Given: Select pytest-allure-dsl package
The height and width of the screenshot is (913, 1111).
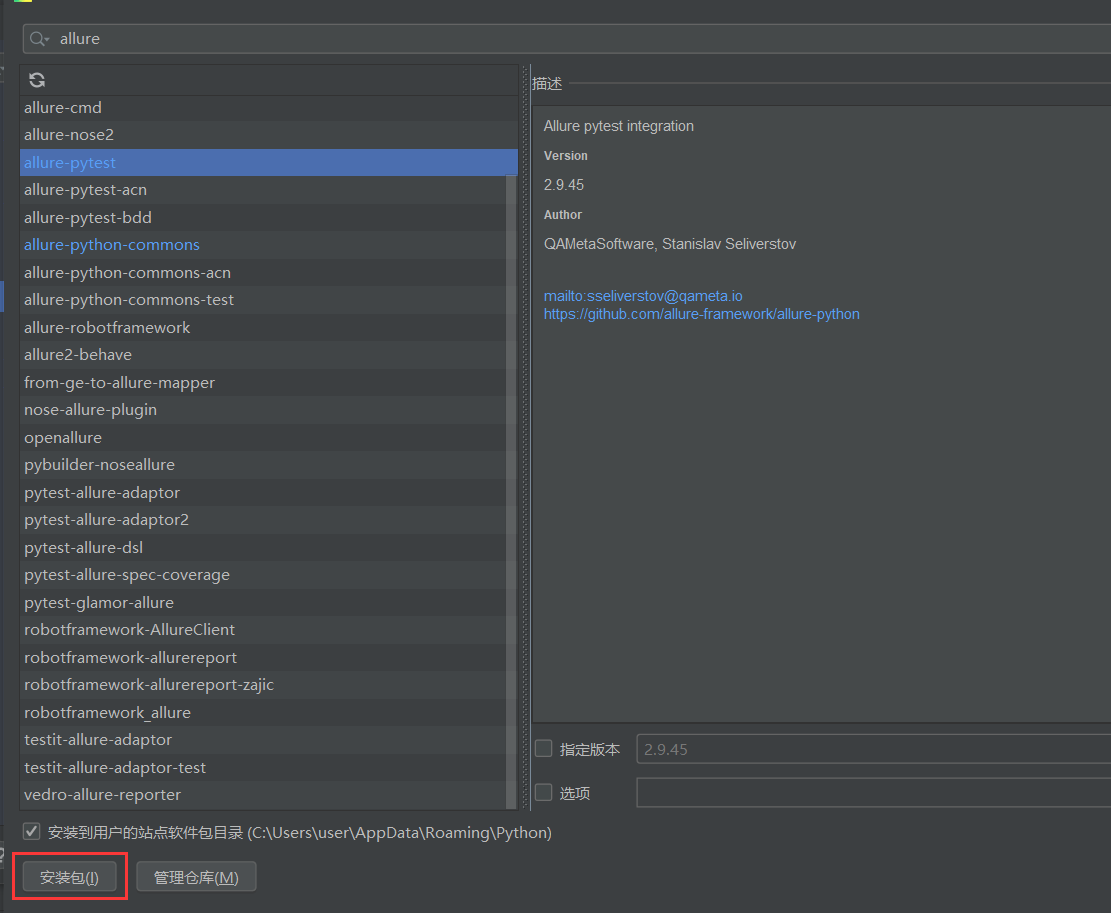Looking at the screenshot, I should click(x=264, y=548).
